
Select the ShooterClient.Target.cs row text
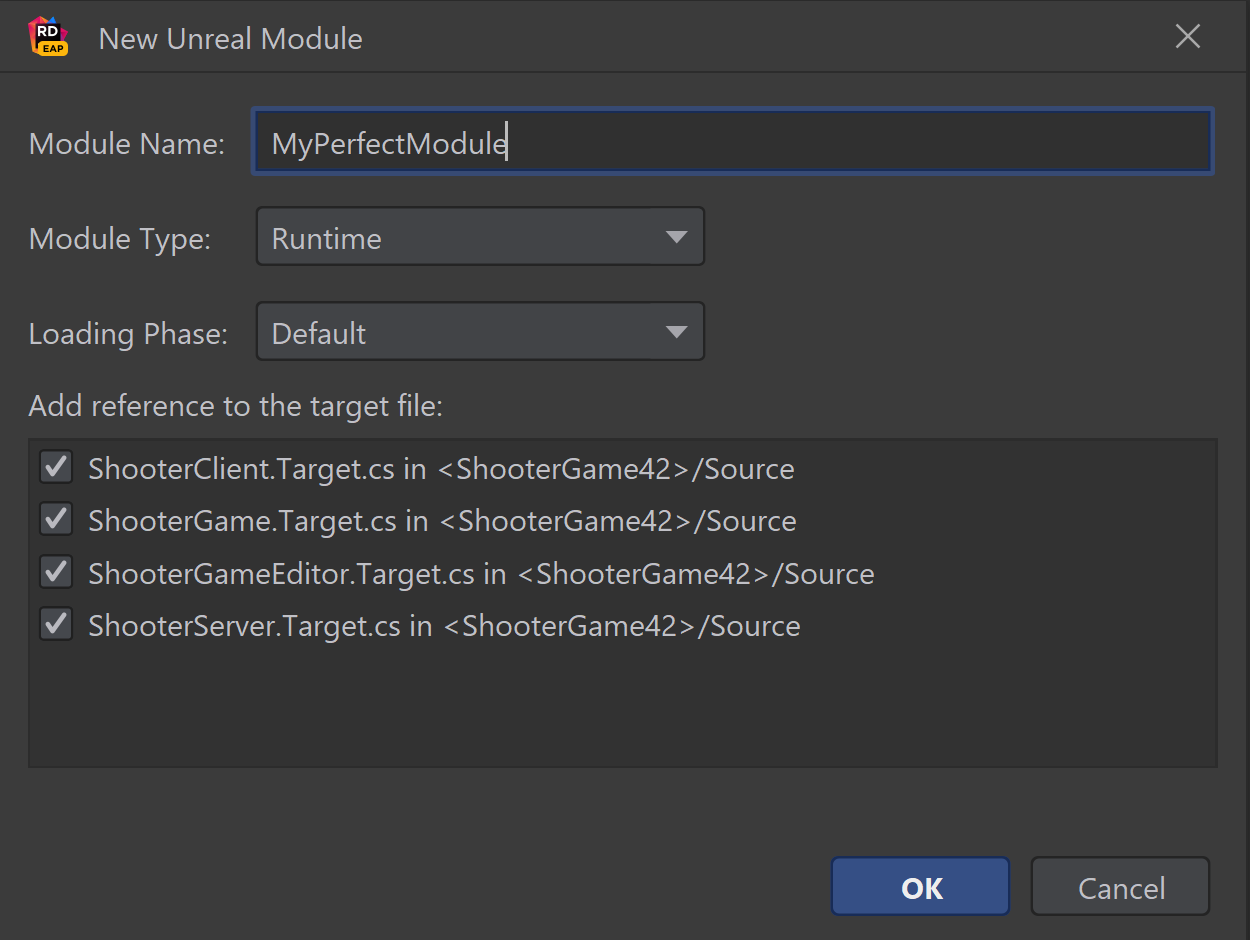(441, 468)
